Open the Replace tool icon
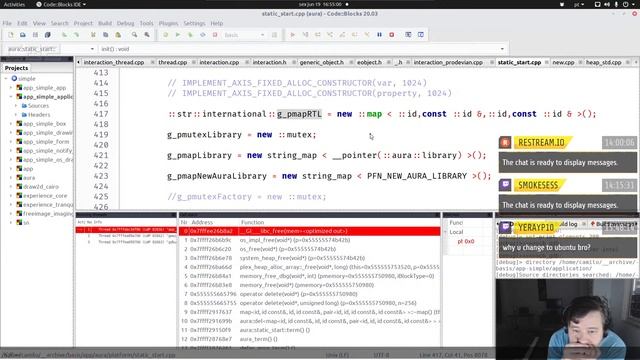 pos(147,35)
